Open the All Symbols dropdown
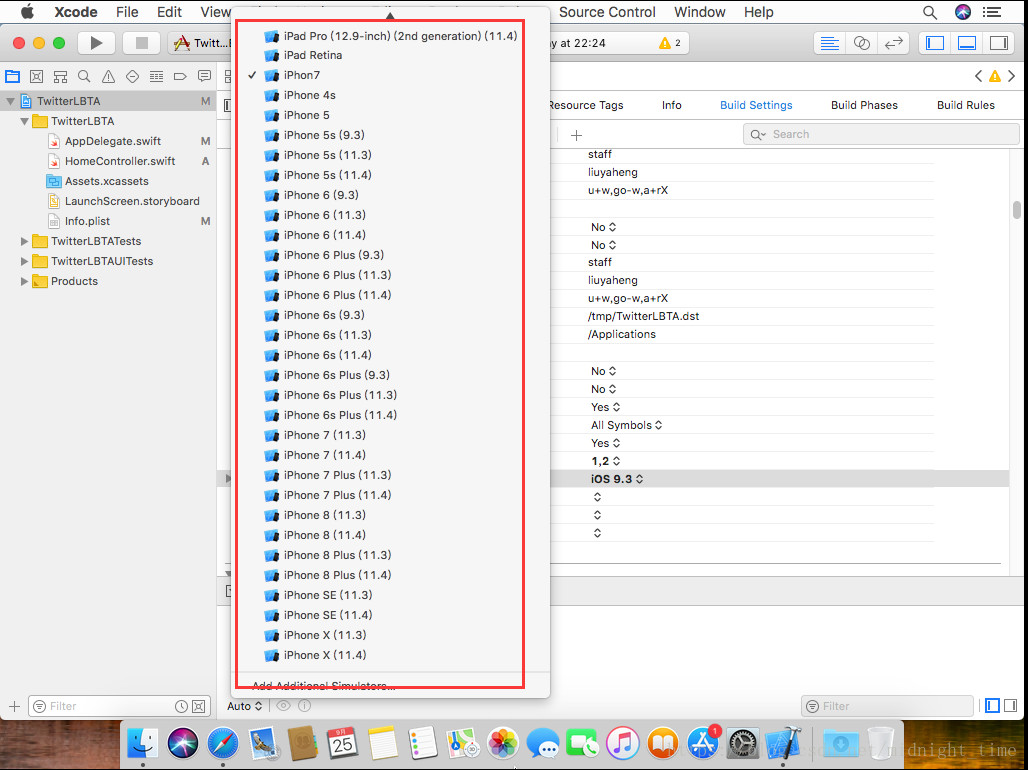The width and height of the screenshot is (1028, 770). pyautogui.click(x=627, y=425)
